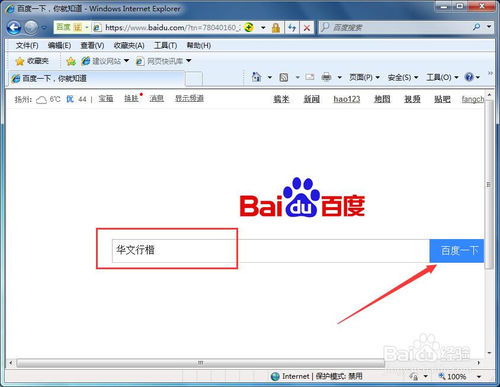Click the Baidu search box containing 华文行楷
500x387 pixels.
[x=271, y=251]
